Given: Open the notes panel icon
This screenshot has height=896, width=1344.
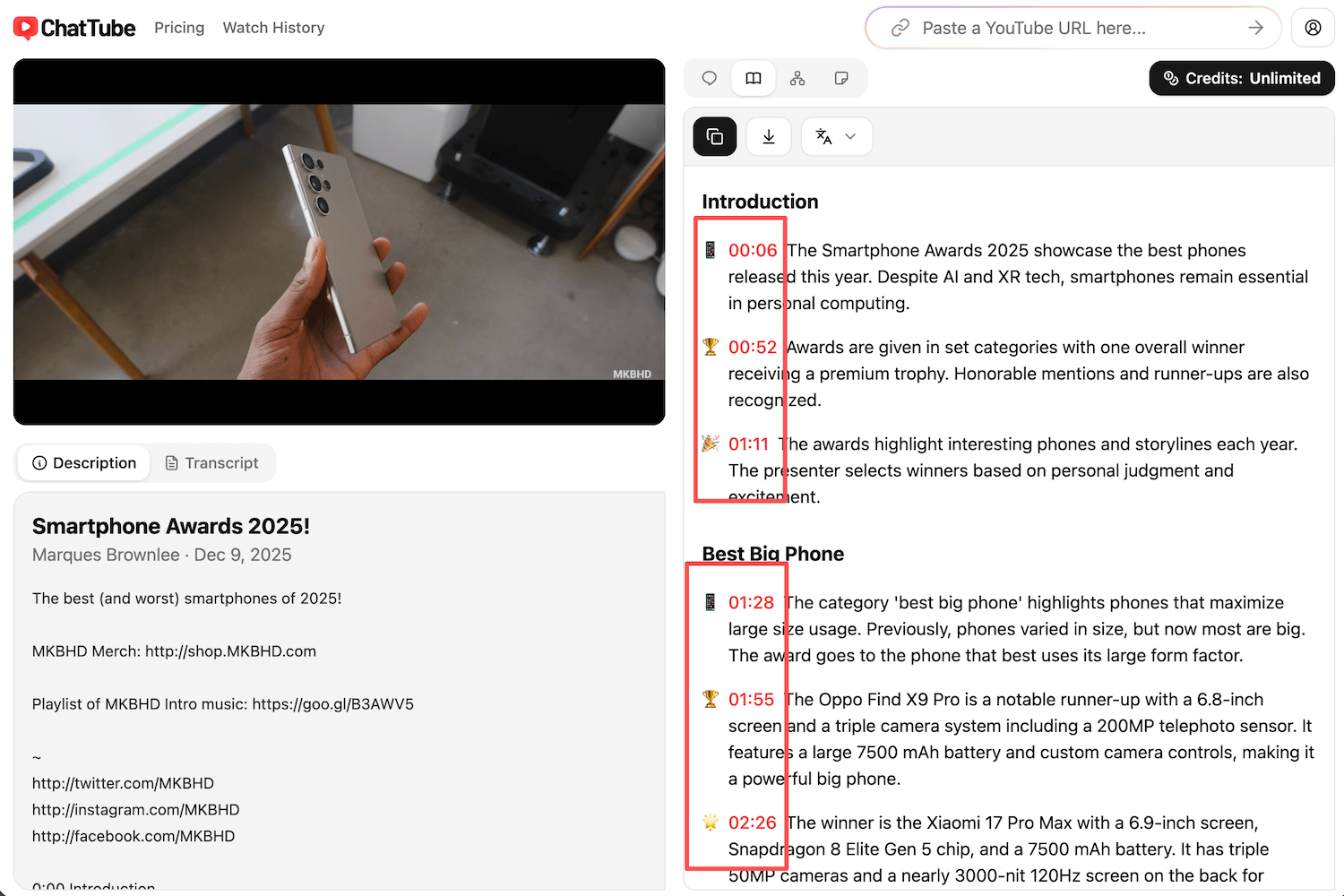Looking at the screenshot, I should click(841, 78).
